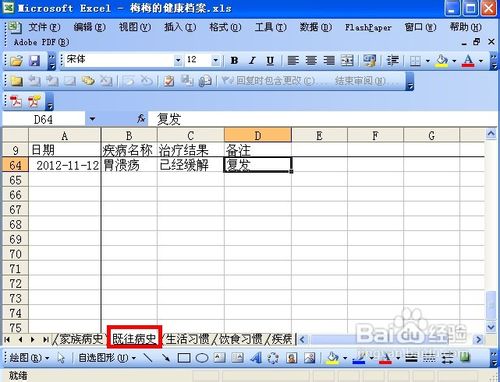Click the line style icon
The image size is (500, 382).
411,358
